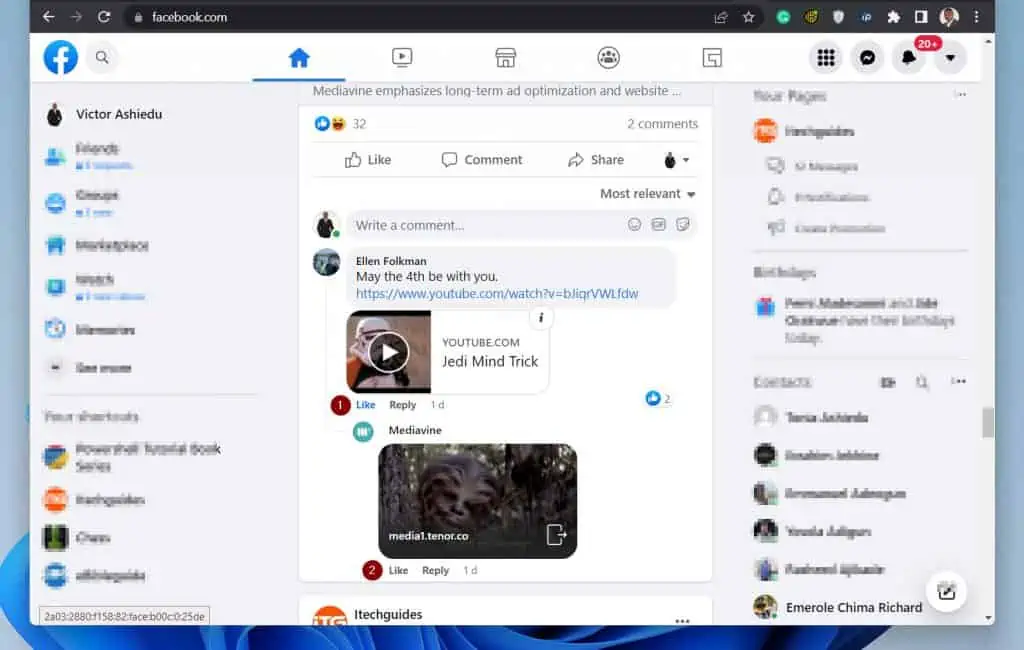Viewport: 1024px width, 650px height.
Task: View the 32 reactions on the post
Action: (340, 123)
